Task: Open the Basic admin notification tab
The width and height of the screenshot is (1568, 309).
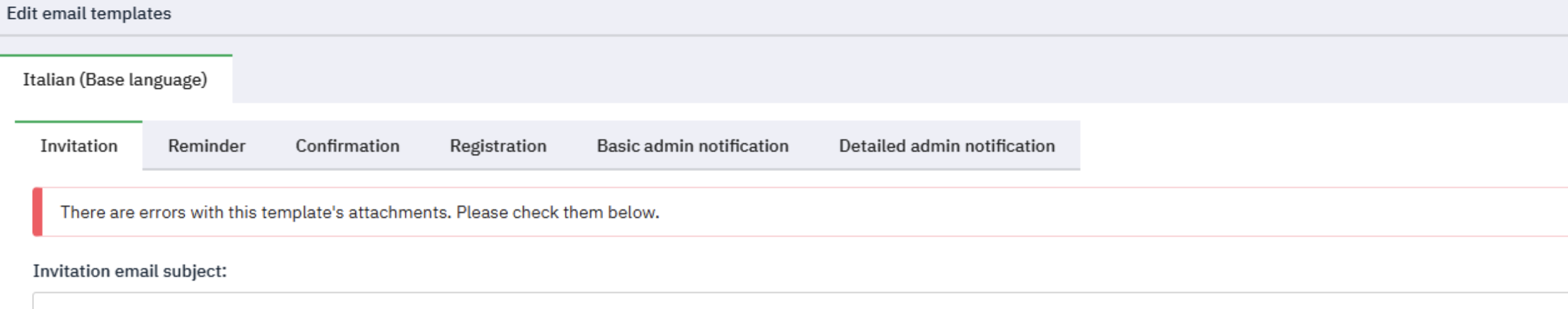Action: tap(692, 146)
